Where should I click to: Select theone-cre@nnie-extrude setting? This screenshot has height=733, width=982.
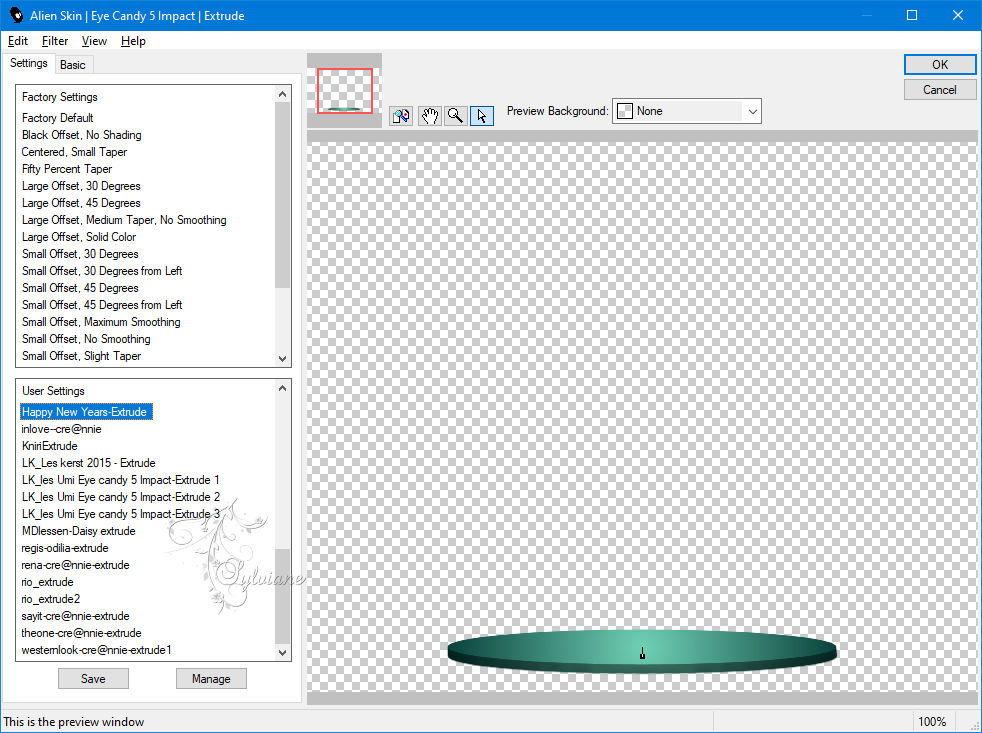[x=81, y=632]
